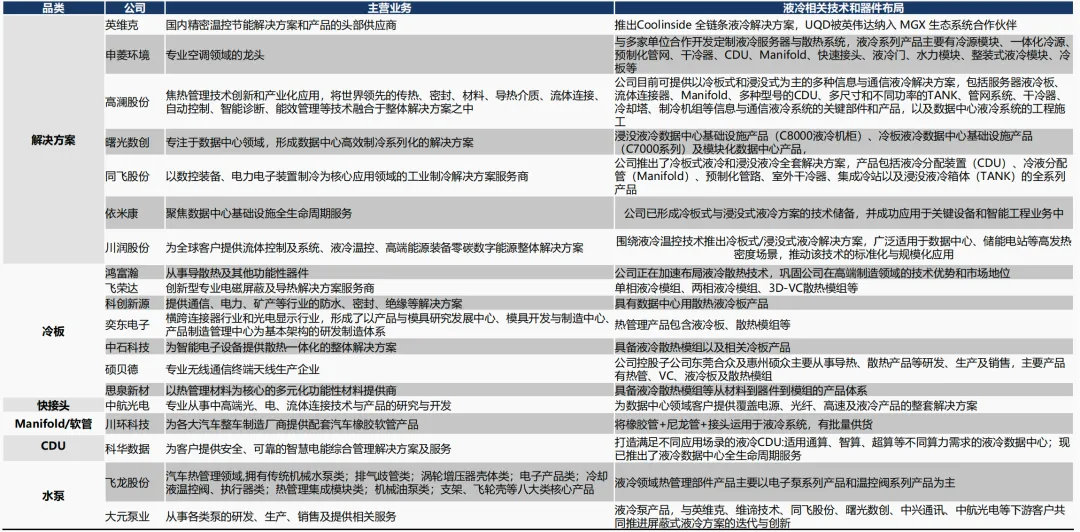Click company name 飞龙股份
The width and height of the screenshot is (1080, 532).
(x=127, y=482)
